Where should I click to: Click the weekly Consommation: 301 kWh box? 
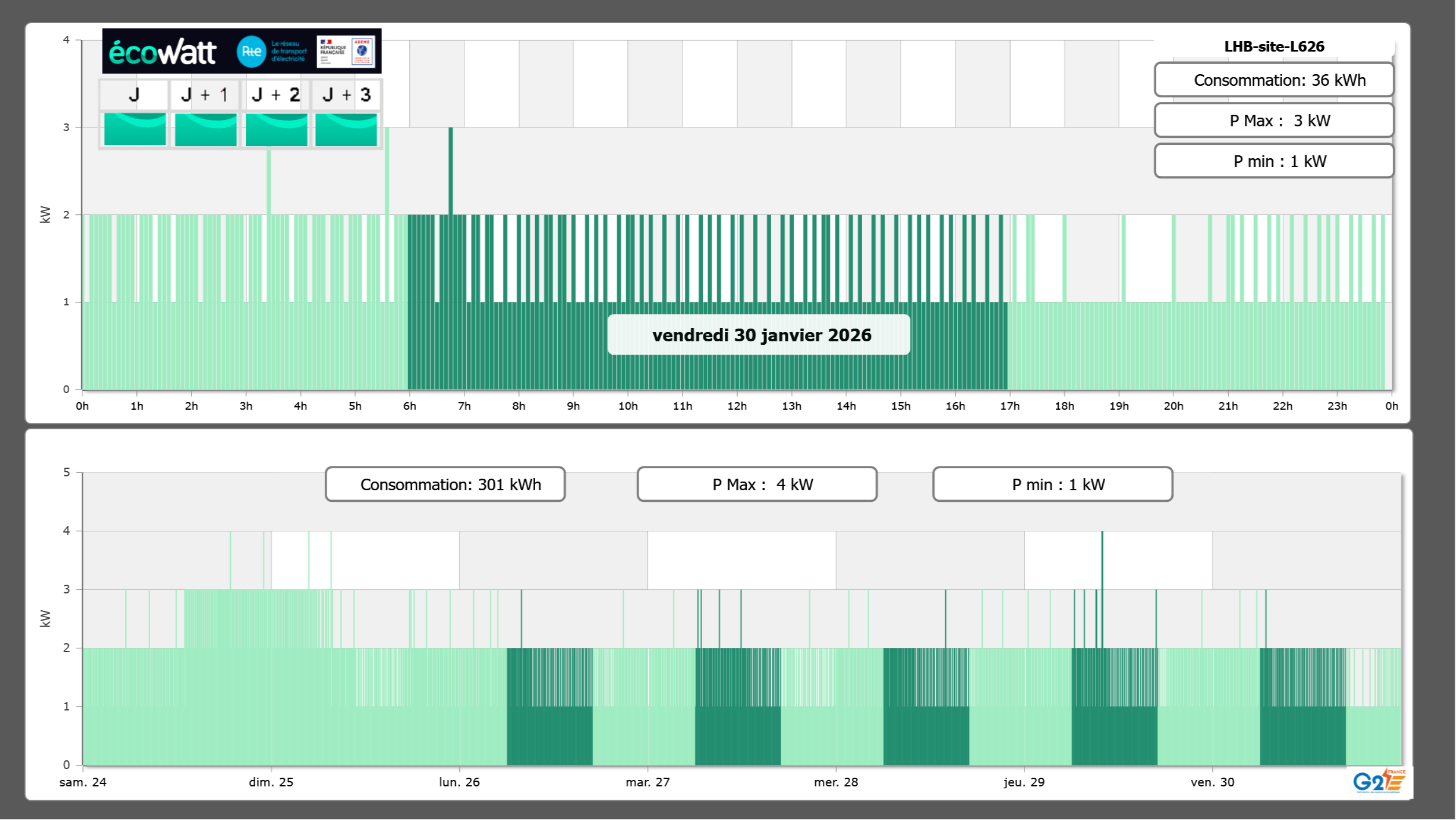[445, 484]
